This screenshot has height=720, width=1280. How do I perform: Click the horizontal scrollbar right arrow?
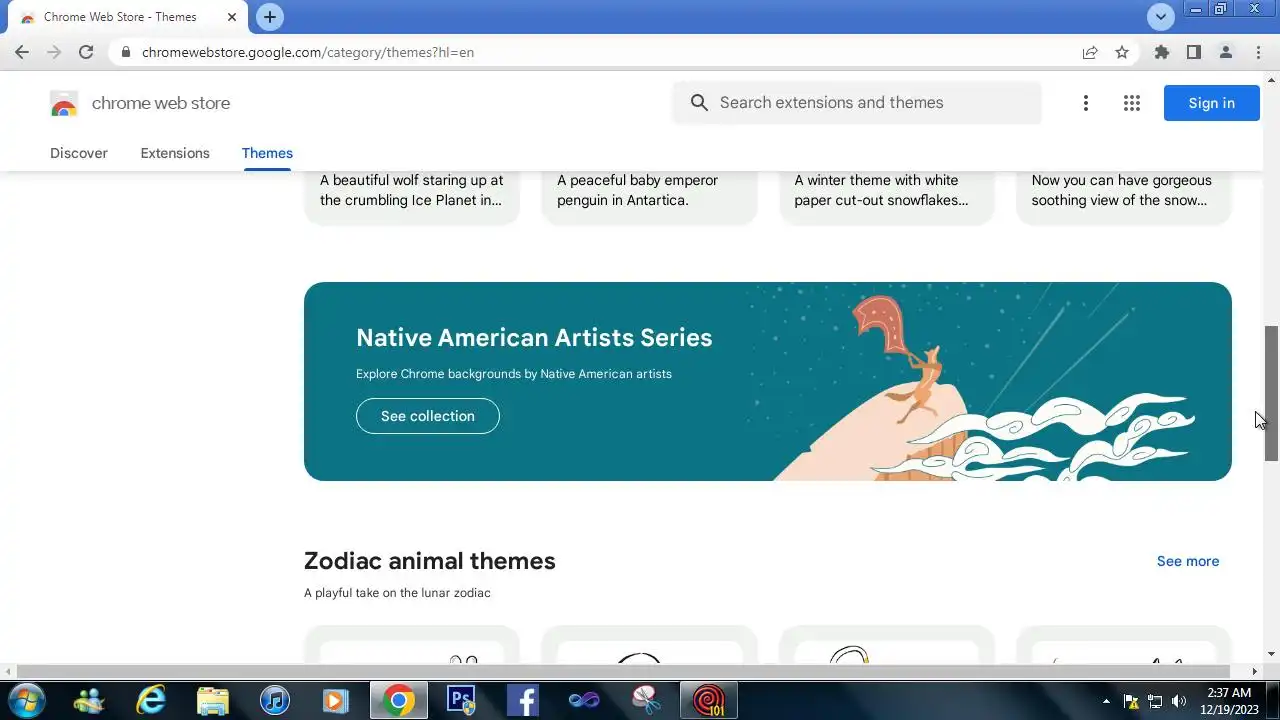(x=1256, y=671)
